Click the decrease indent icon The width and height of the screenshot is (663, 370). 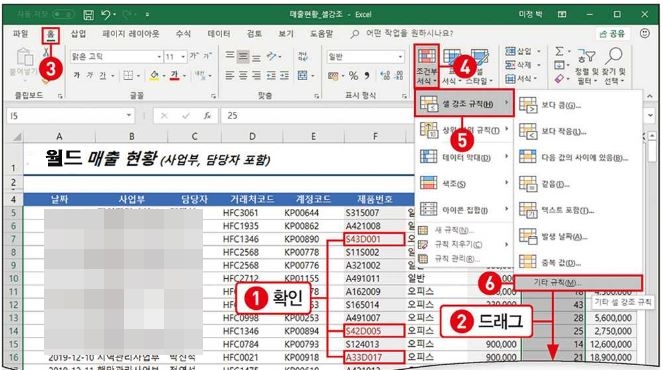pyautogui.click(x=271, y=75)
